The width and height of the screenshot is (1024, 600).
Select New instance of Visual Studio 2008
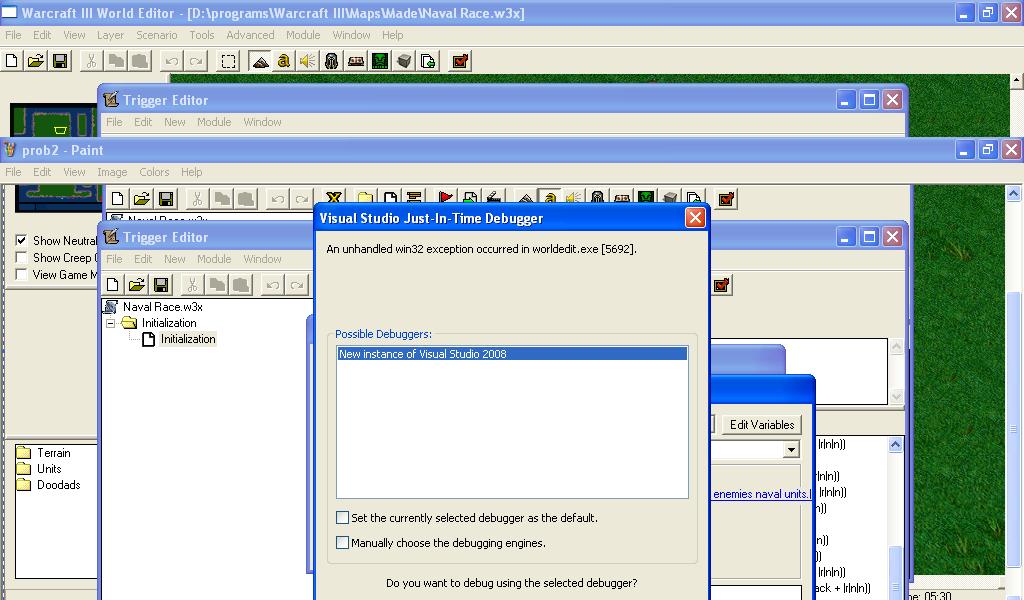point(512,354)
